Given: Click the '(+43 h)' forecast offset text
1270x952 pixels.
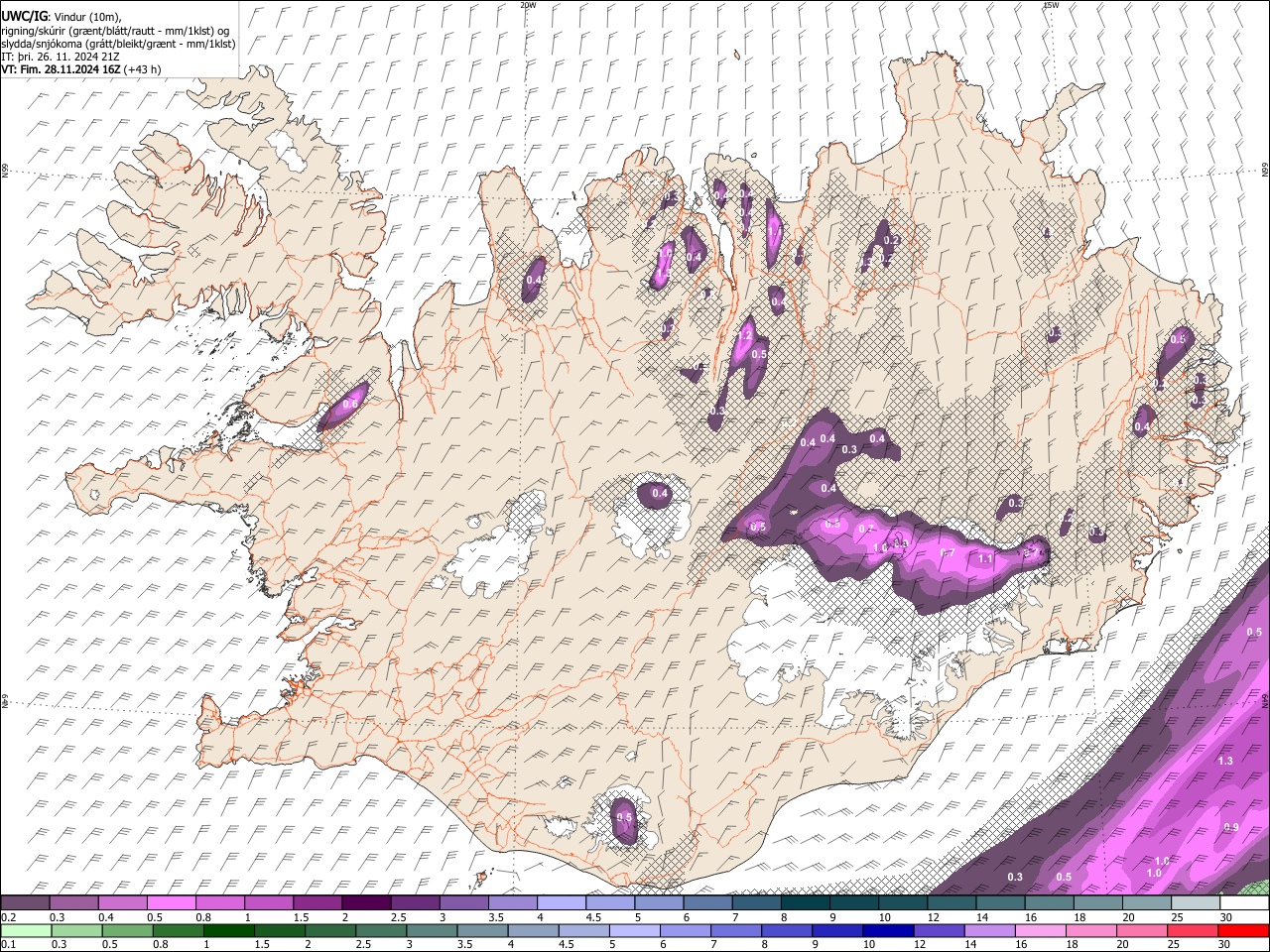Looking at the screenshot, I should tap(143, 69).
